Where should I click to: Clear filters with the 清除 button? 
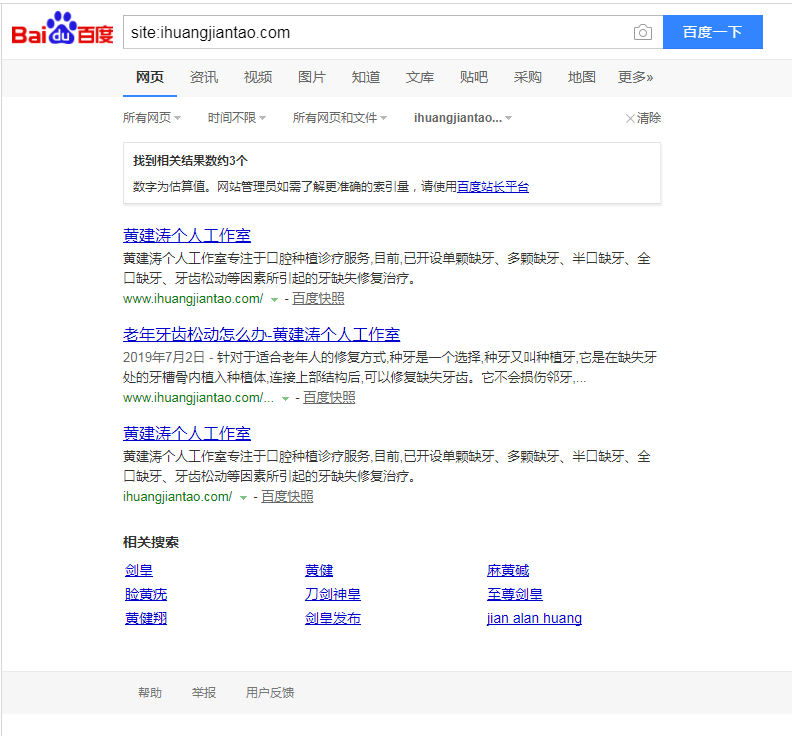644,118
